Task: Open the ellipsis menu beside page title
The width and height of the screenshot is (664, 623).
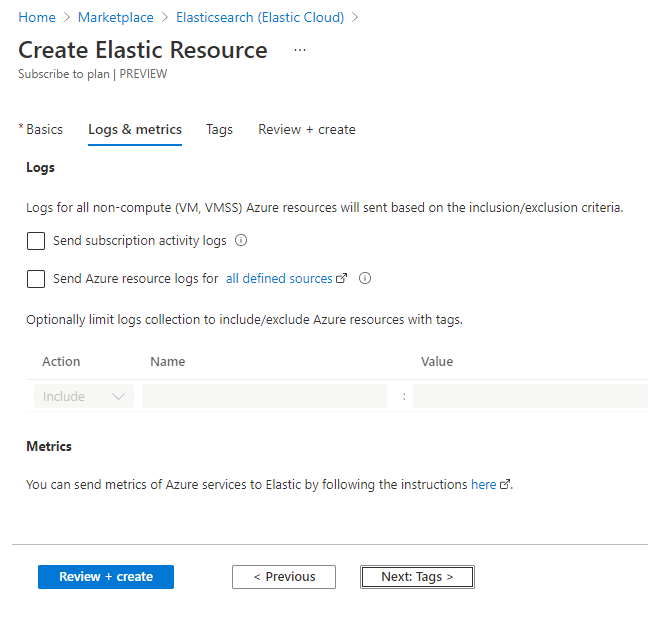Action: (x=300, y=50)
